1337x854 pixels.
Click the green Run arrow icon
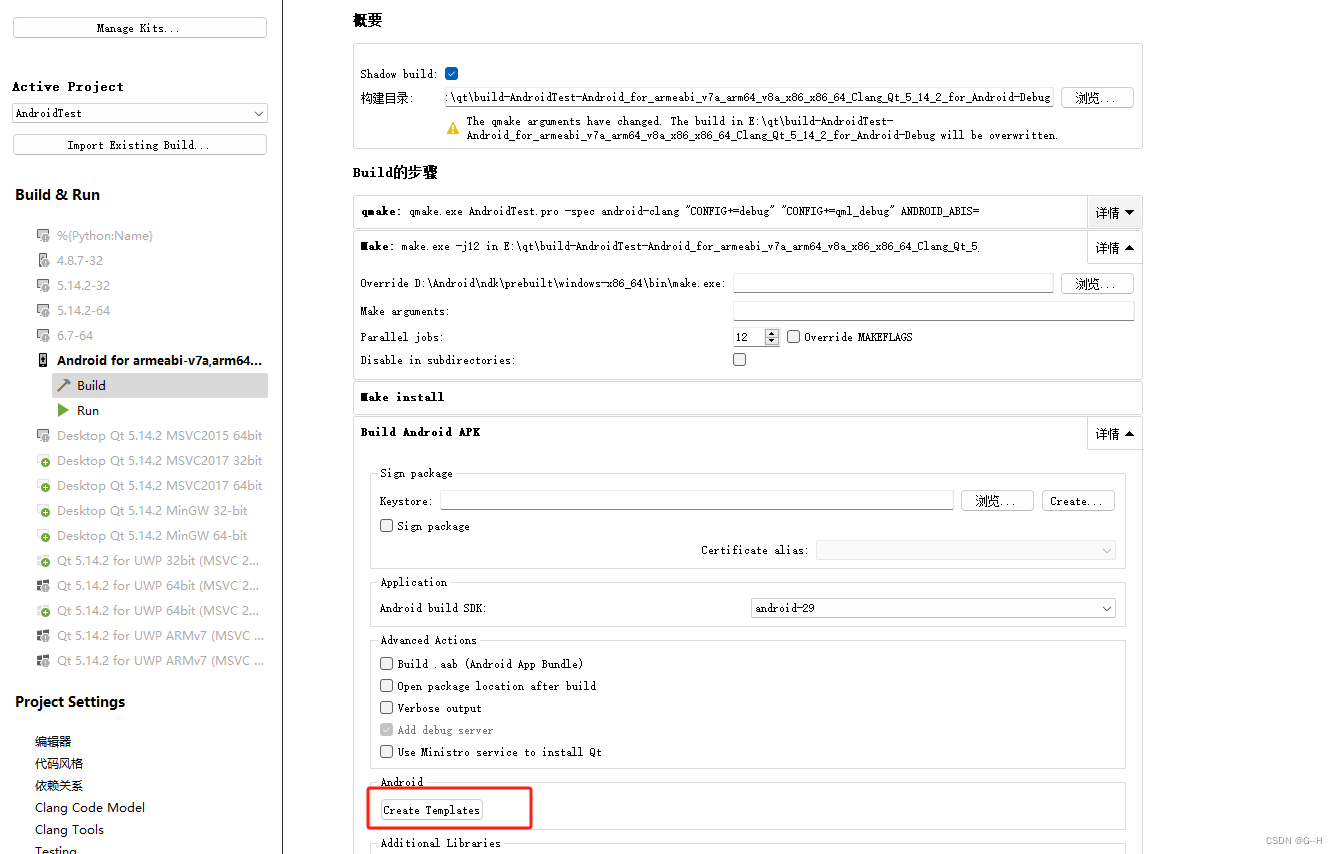63,410
